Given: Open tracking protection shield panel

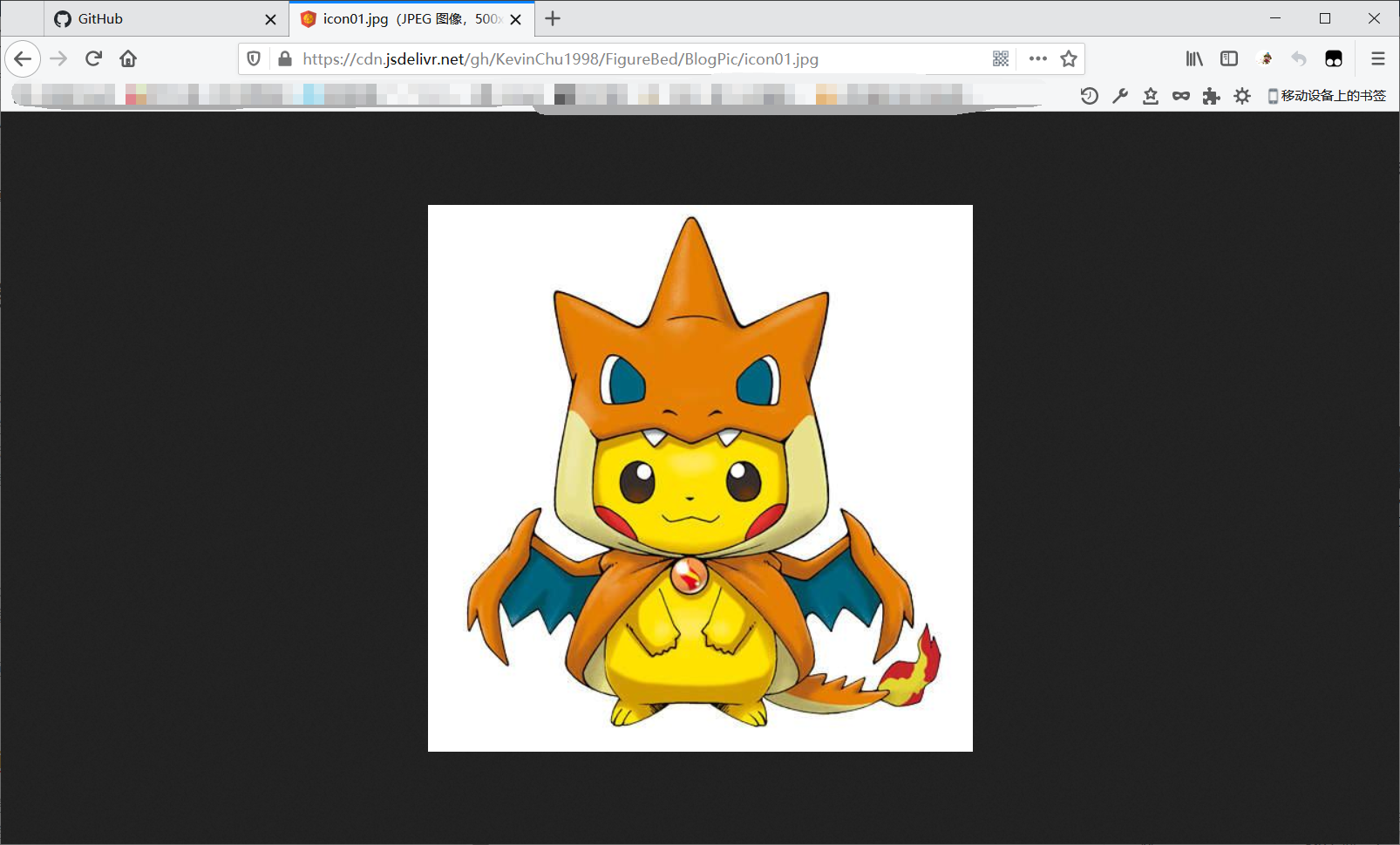Looking at the screenshot, I should pos(254,59).
